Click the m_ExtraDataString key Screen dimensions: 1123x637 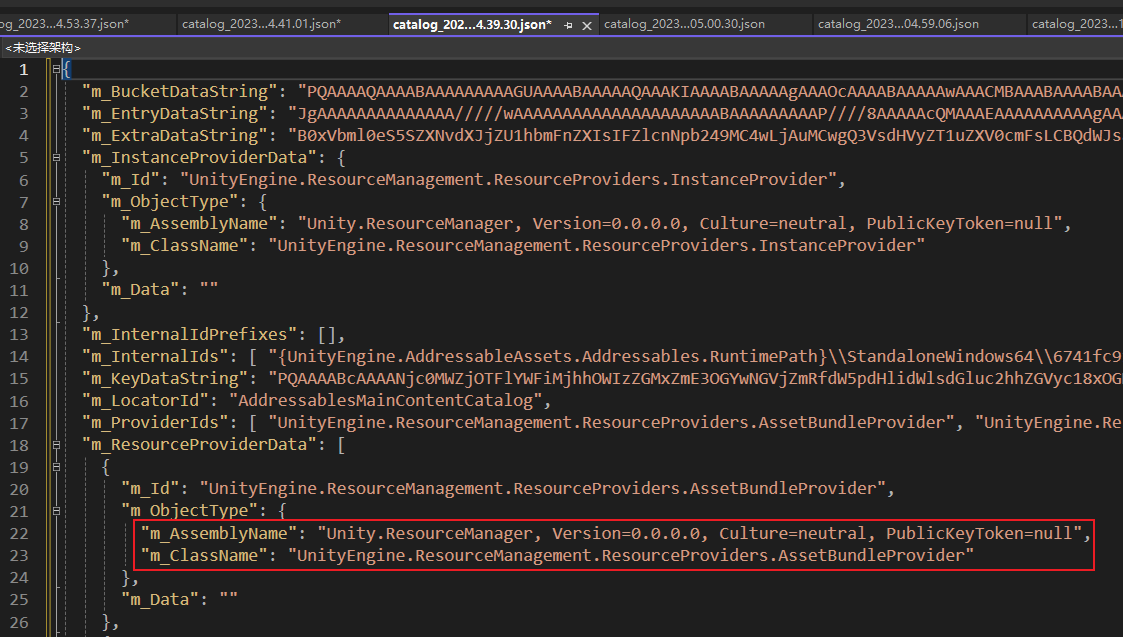(x=175, y=135)
